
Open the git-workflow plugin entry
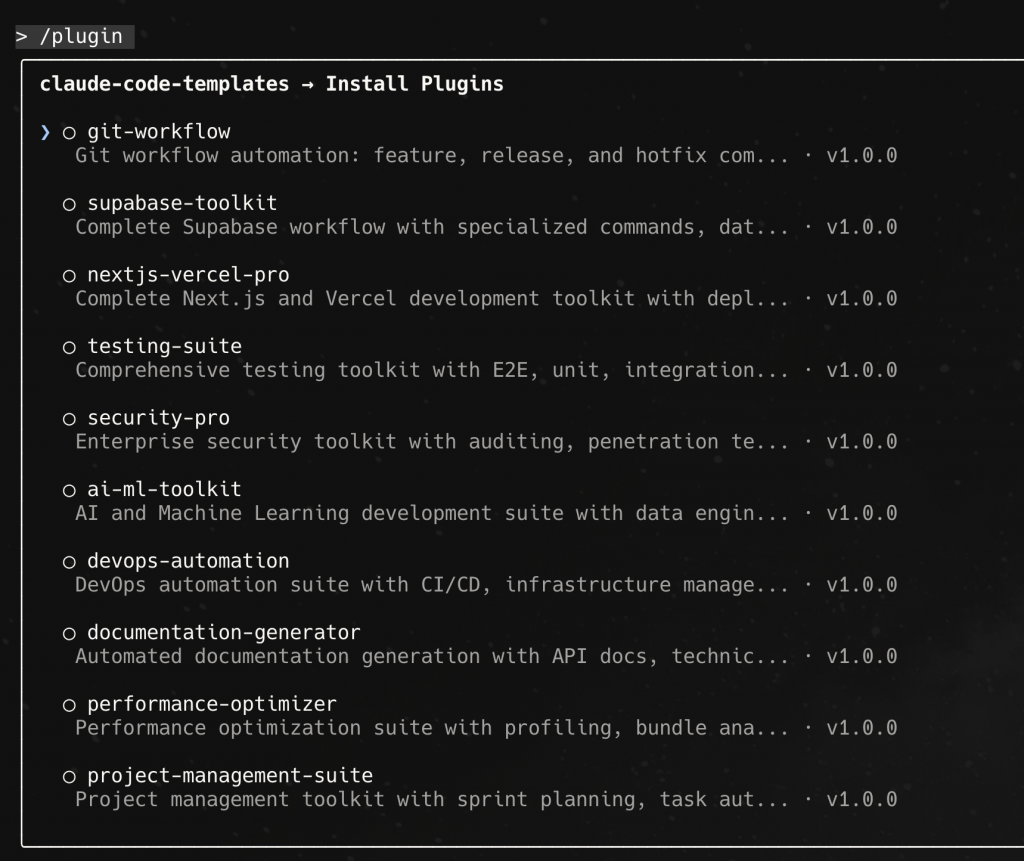tap(158, 131)
